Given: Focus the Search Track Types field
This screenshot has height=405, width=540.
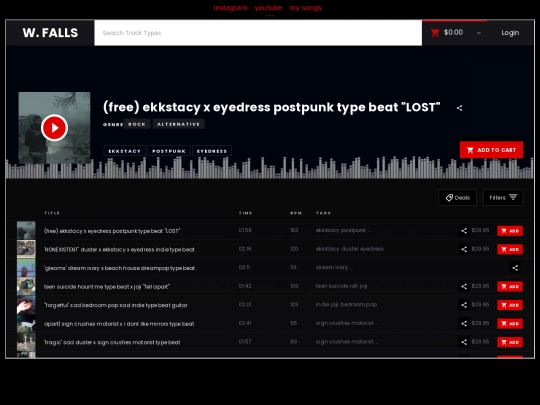Looking at the screenshot, I should click(258, 33).
